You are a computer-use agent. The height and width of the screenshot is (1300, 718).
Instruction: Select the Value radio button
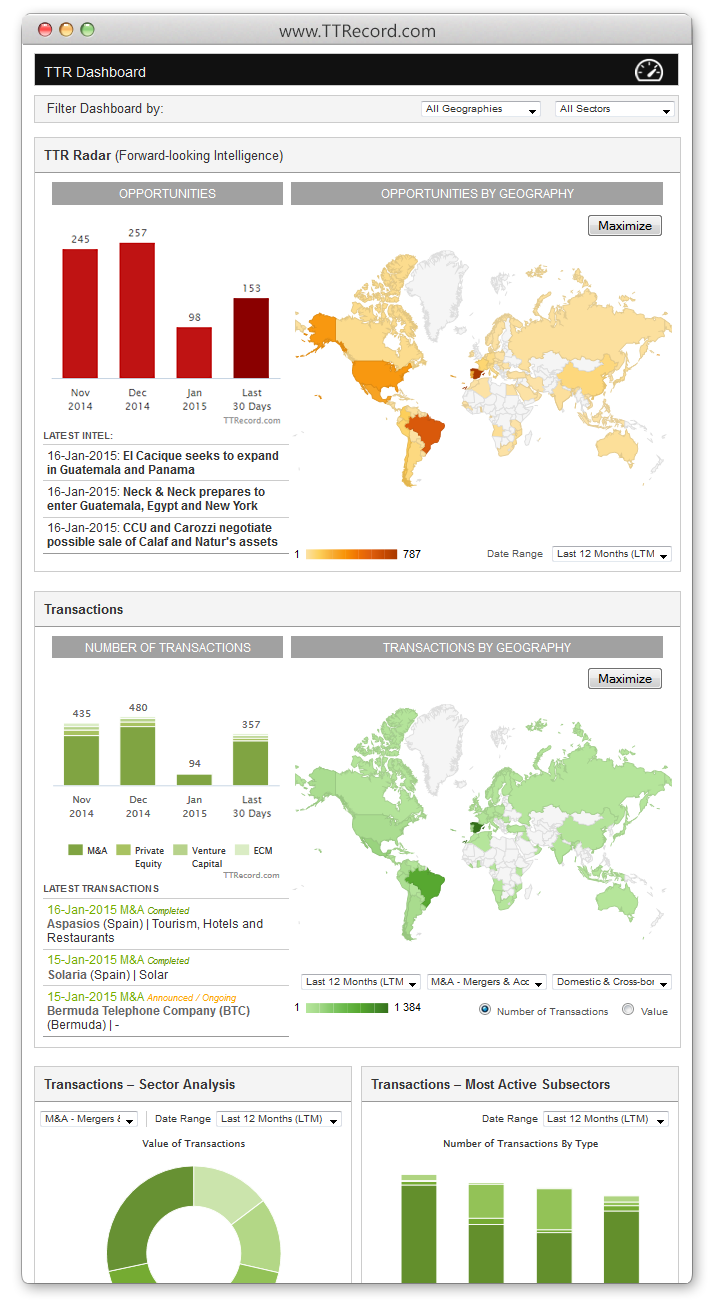(628, 1010)
